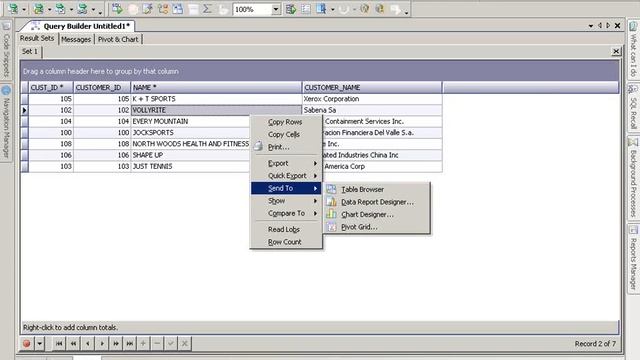Click the checkmark post-edit navigator button

point(171,344)
